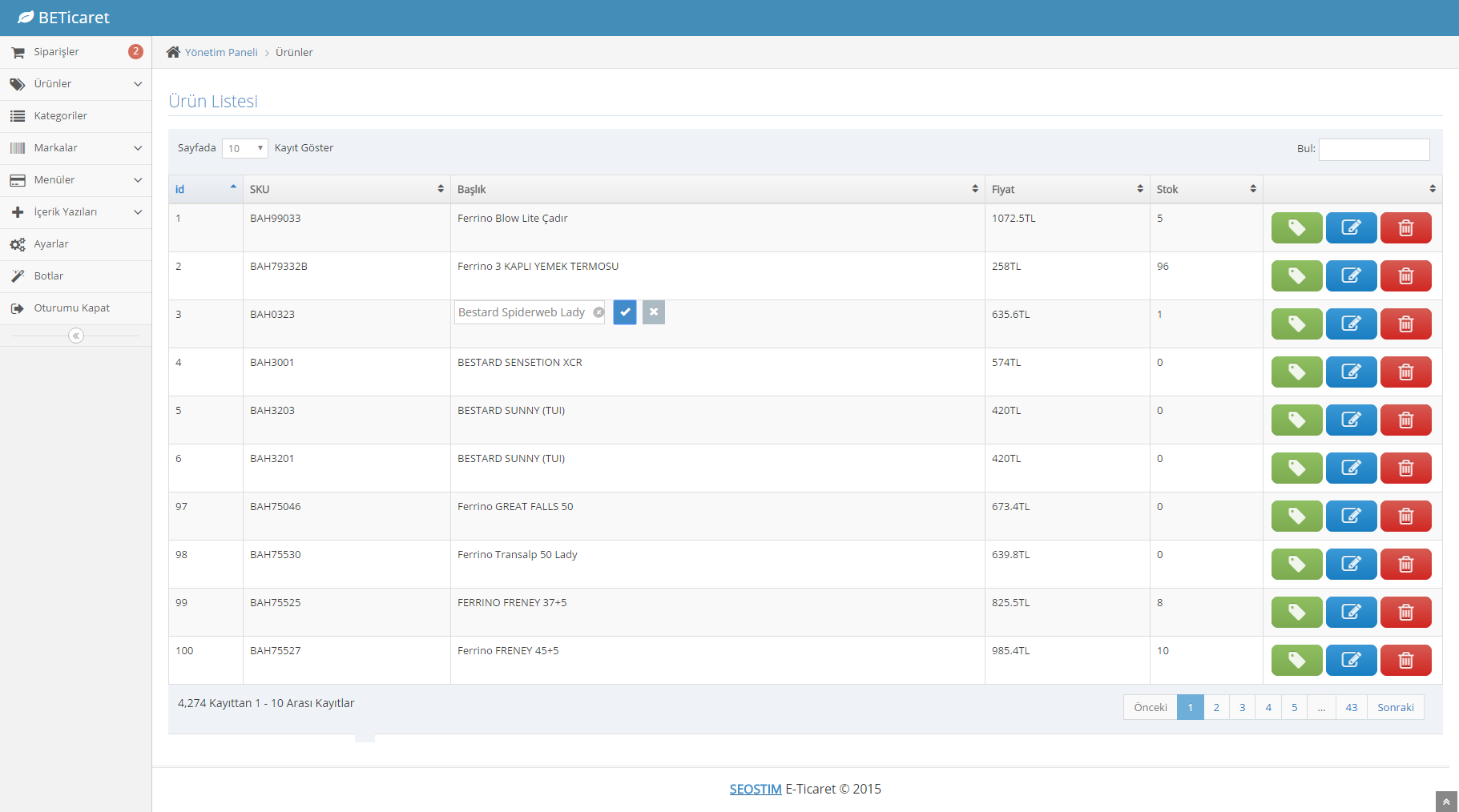
Task: Go to page 5 of the product list
Action: tap(1294, 707)
